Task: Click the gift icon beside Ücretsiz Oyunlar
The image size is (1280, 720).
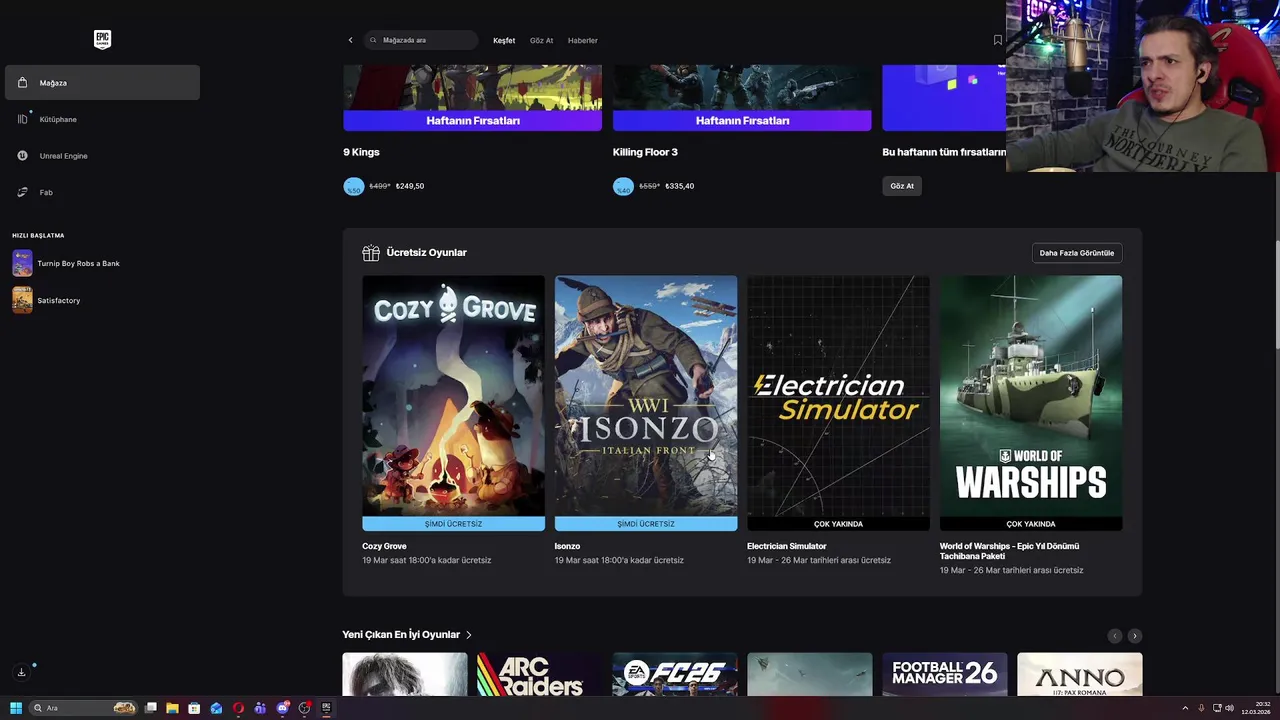Action: 371,253
